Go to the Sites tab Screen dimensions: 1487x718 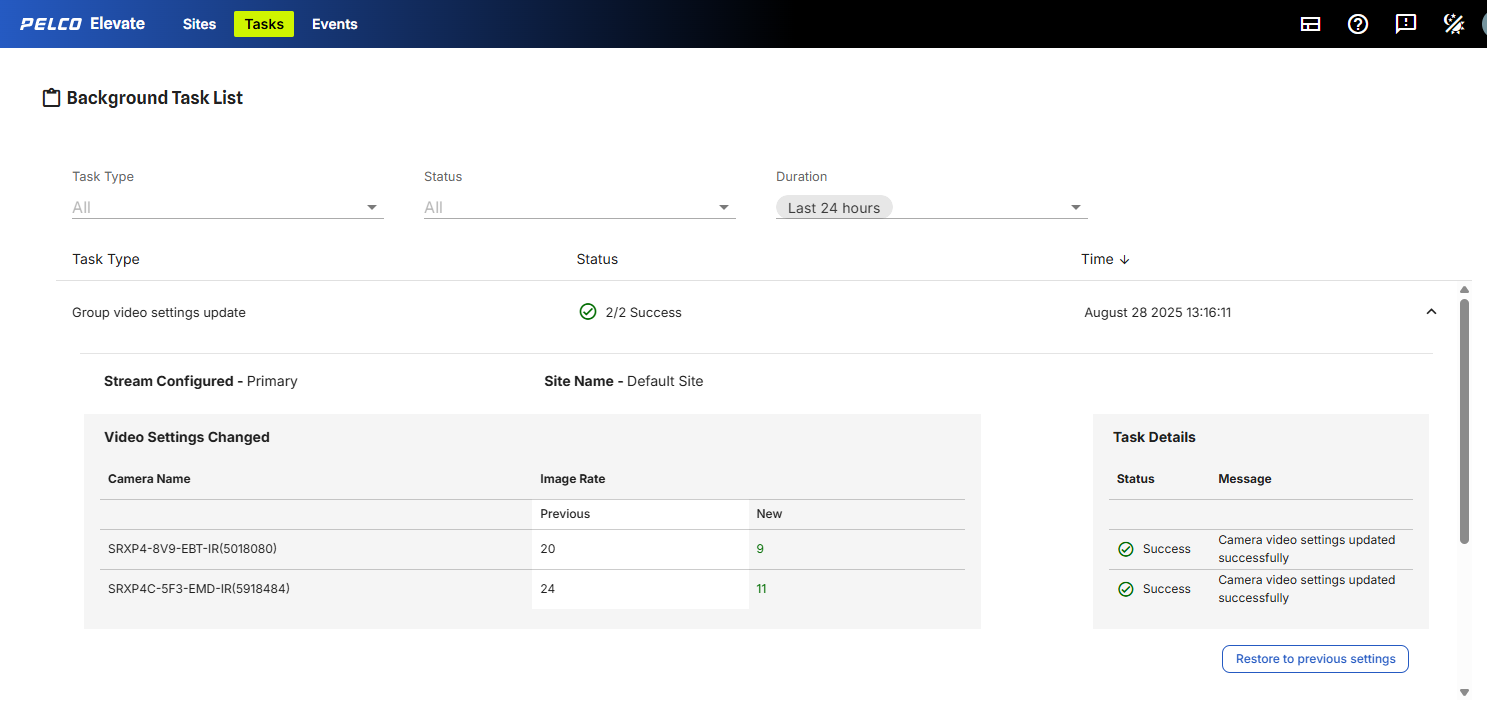[x=199, y=24]
